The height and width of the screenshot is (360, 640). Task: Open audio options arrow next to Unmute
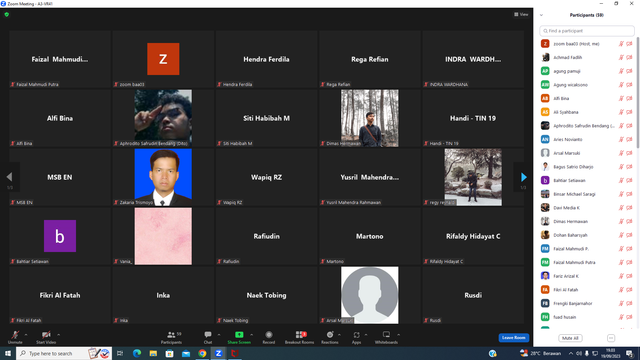pos(26,335)
